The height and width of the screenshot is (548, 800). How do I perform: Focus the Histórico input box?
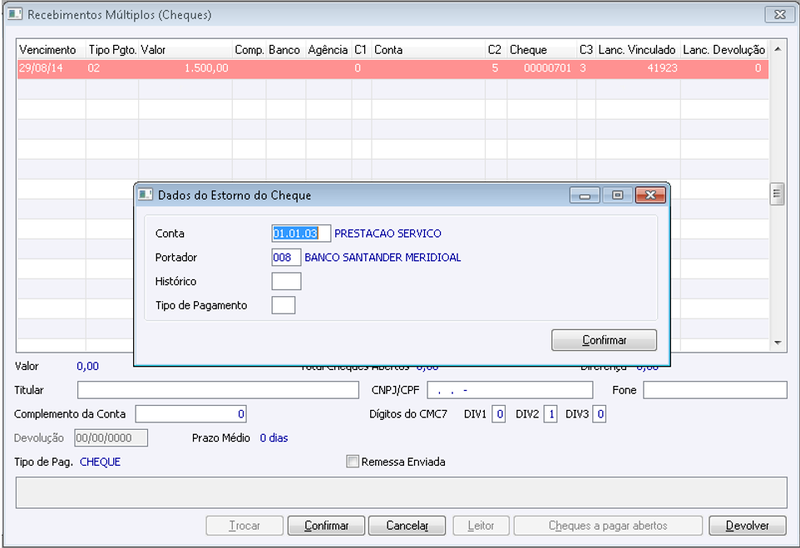pyautogui.click(x=286, y=281)
